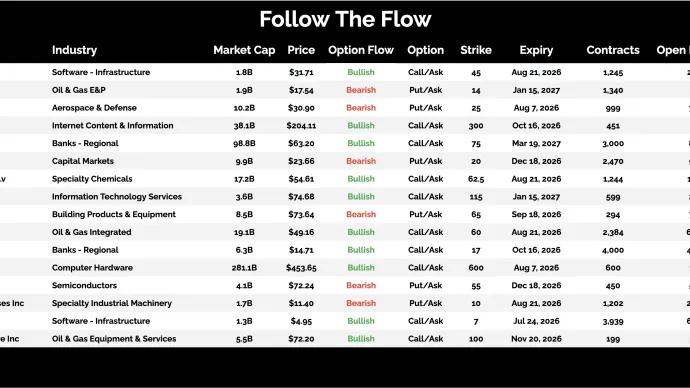Click the Mar 19, 2027 expiry cell
The height and width of the screenshot is (388, 690).
click(536, 143)
